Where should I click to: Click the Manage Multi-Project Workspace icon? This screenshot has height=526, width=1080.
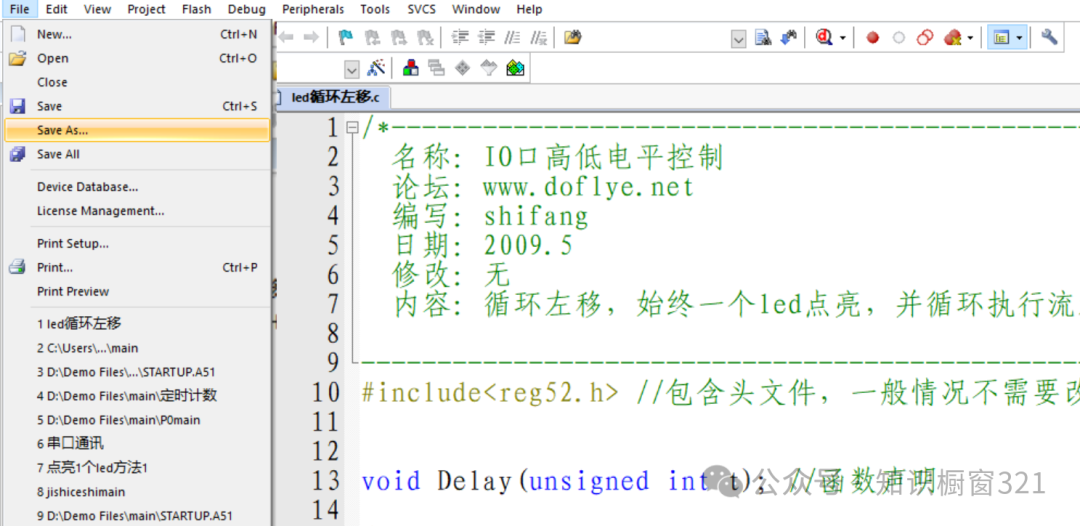pyautogui.click(x=436, y=68)
